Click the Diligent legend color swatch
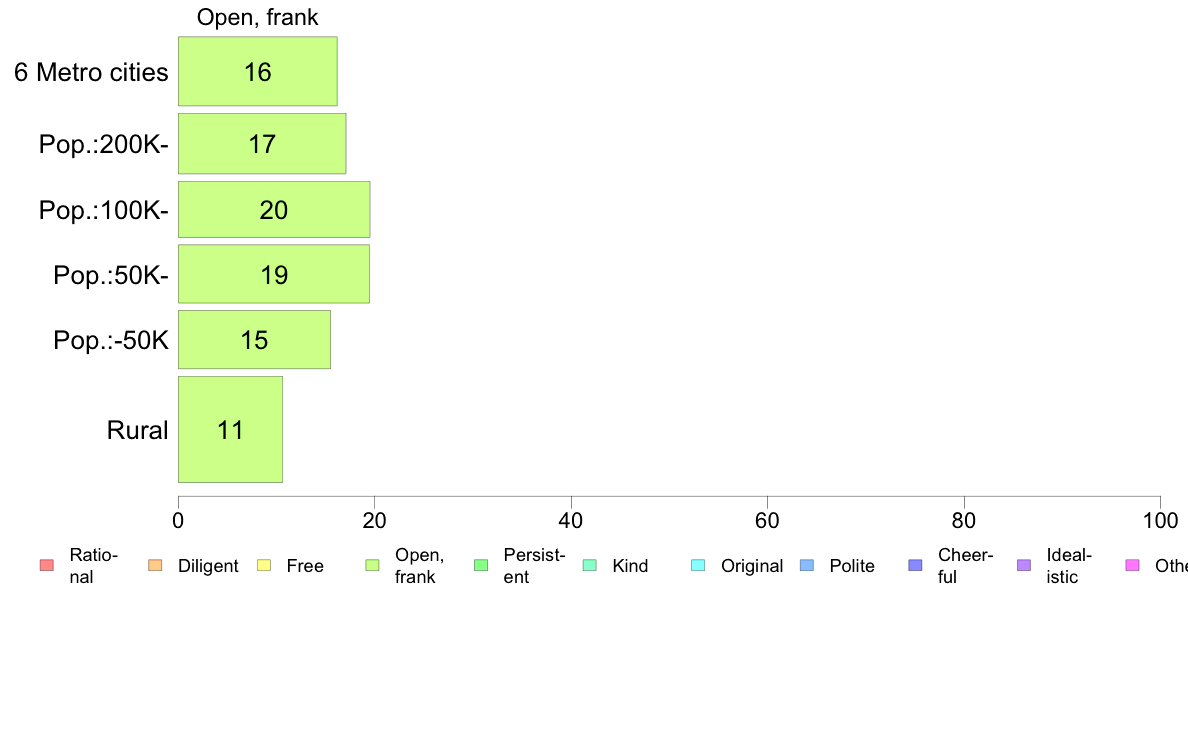 click(155, 565)
